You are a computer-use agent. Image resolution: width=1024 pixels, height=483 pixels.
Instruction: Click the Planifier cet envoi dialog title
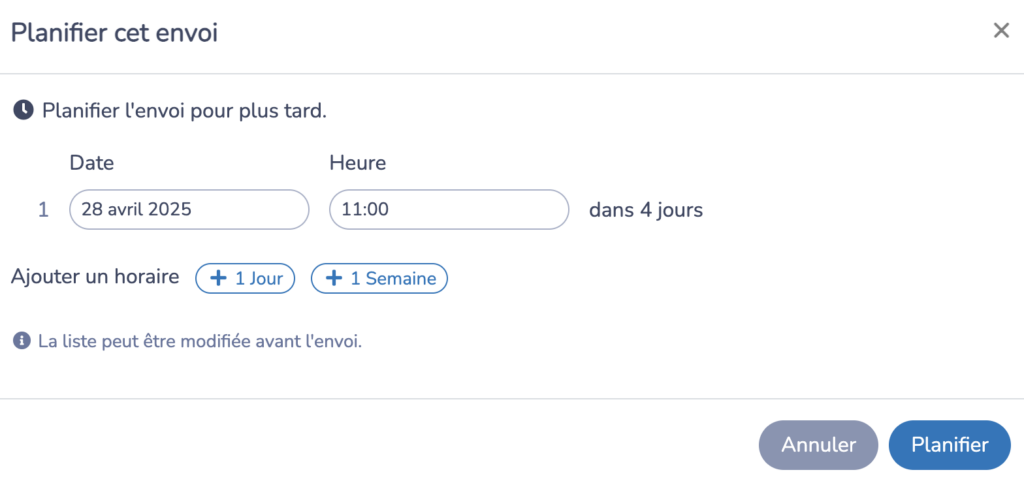[x=114, y=33]
